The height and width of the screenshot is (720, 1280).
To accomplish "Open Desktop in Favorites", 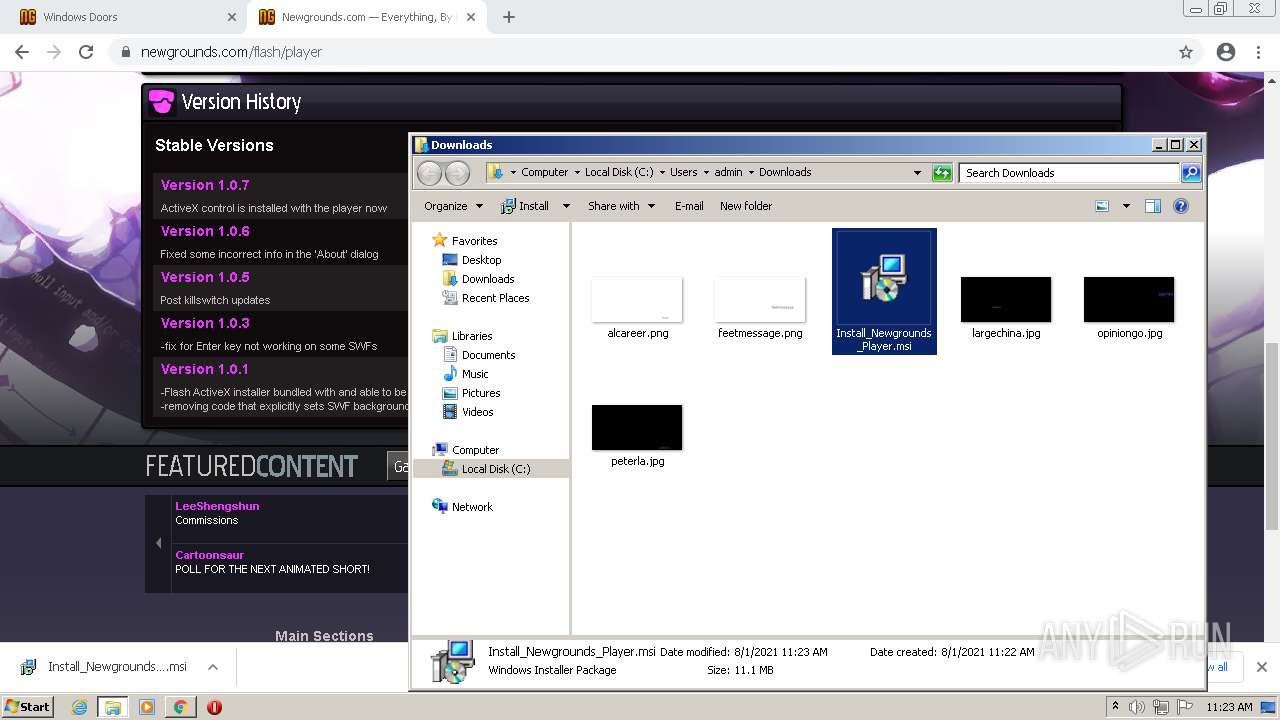I will [481, 260].
